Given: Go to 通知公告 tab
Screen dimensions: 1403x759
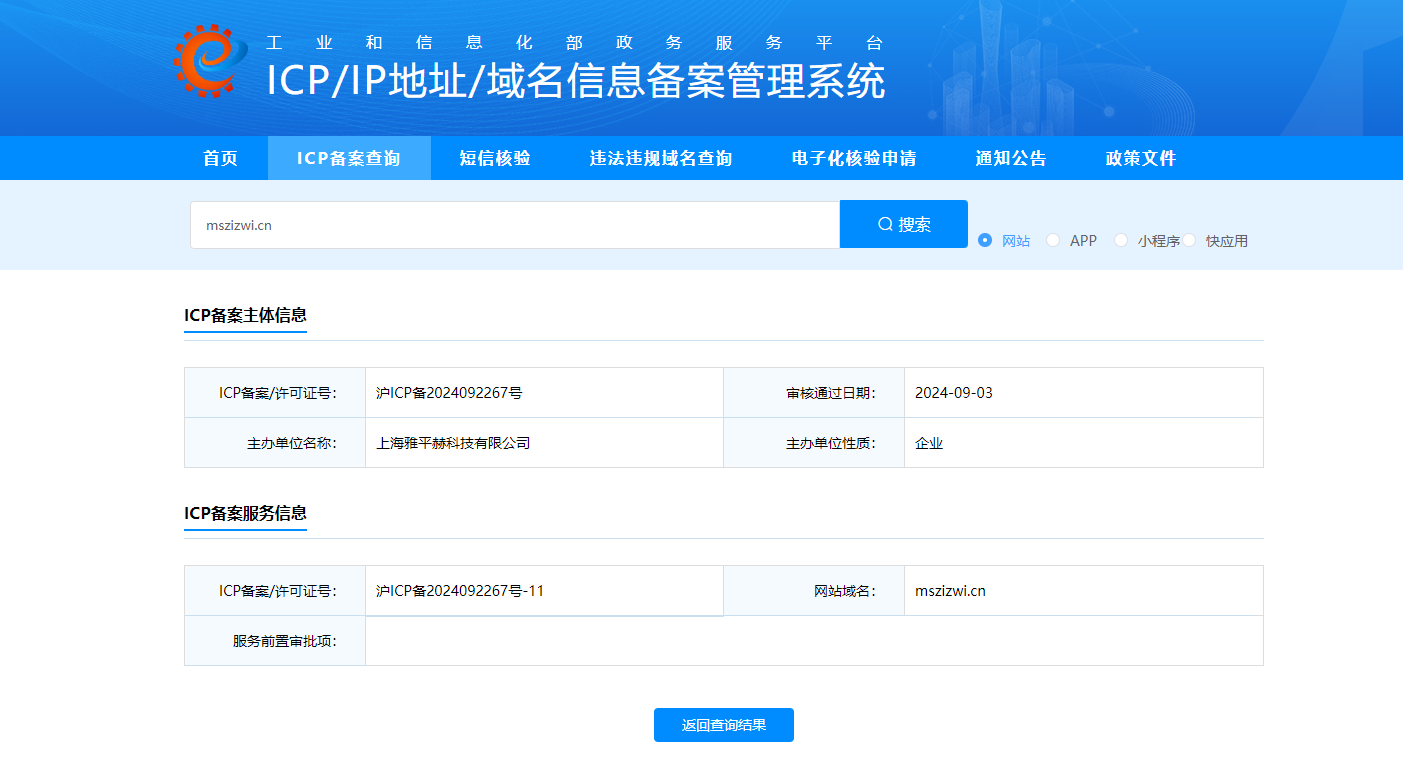Looking at the screenshot, I should [1011, 158].
